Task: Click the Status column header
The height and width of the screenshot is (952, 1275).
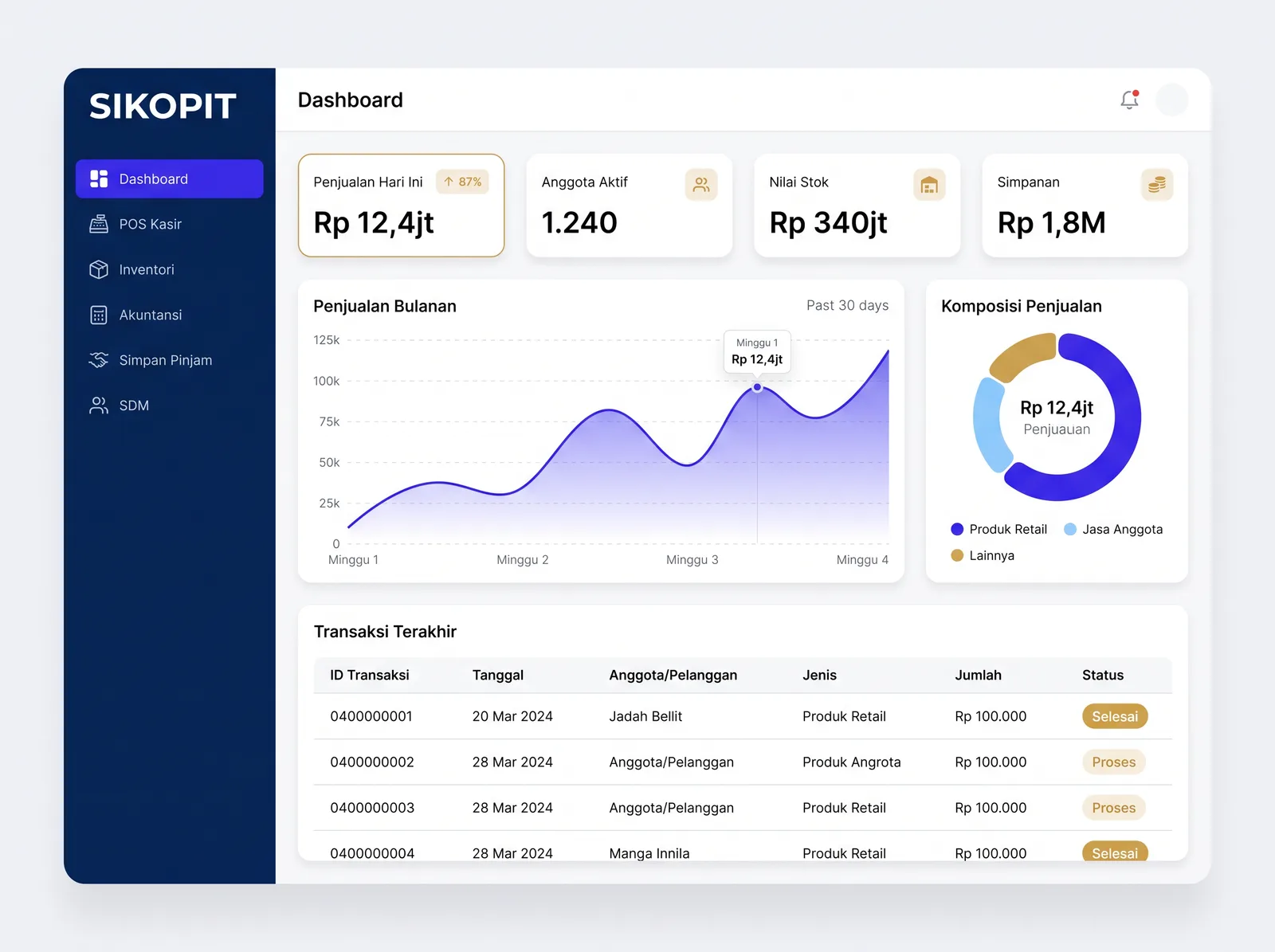Action: [1103, 675]
